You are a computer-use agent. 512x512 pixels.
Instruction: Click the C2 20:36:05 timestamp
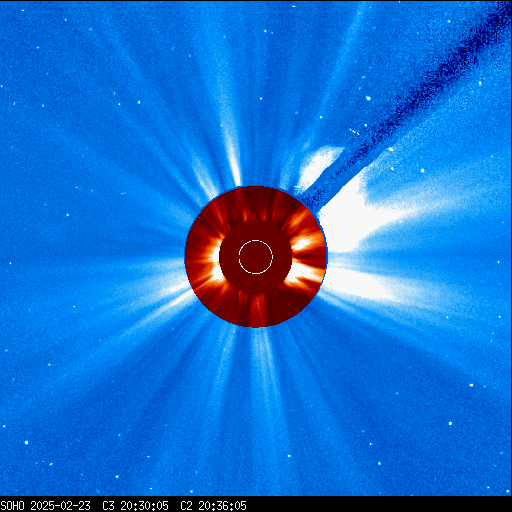point(213,506)
